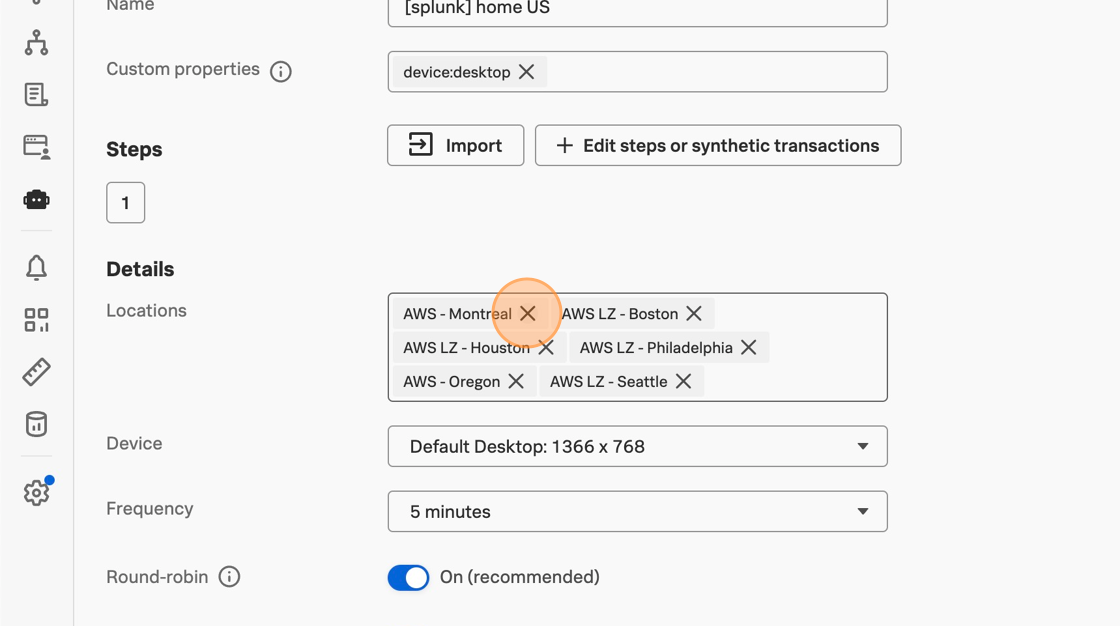Open the log document icon in sidebar
Screen dimensions: 1120x626
[x=36, y=94]
